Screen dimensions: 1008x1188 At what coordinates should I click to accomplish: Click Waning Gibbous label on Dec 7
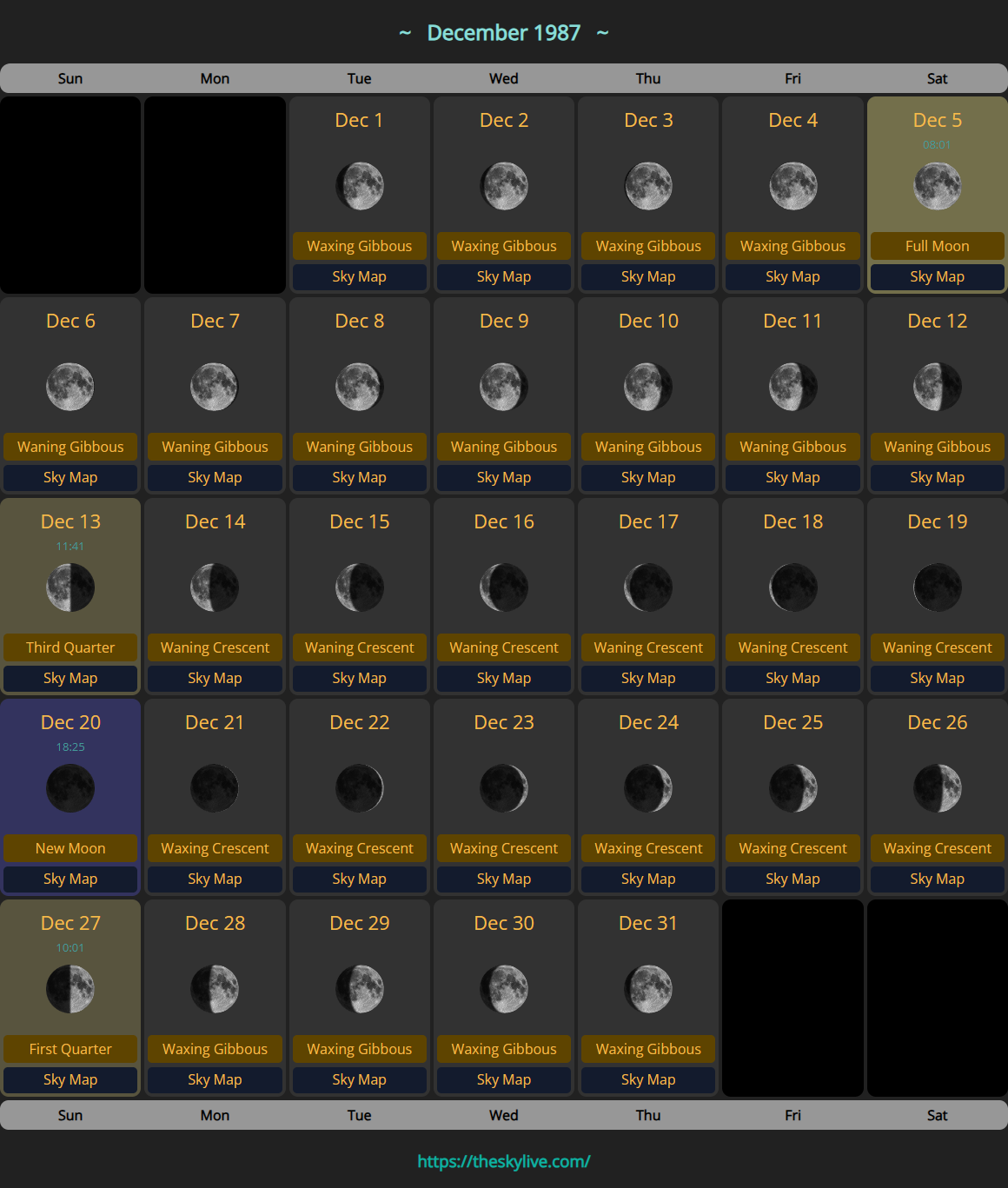coord(215,447)
